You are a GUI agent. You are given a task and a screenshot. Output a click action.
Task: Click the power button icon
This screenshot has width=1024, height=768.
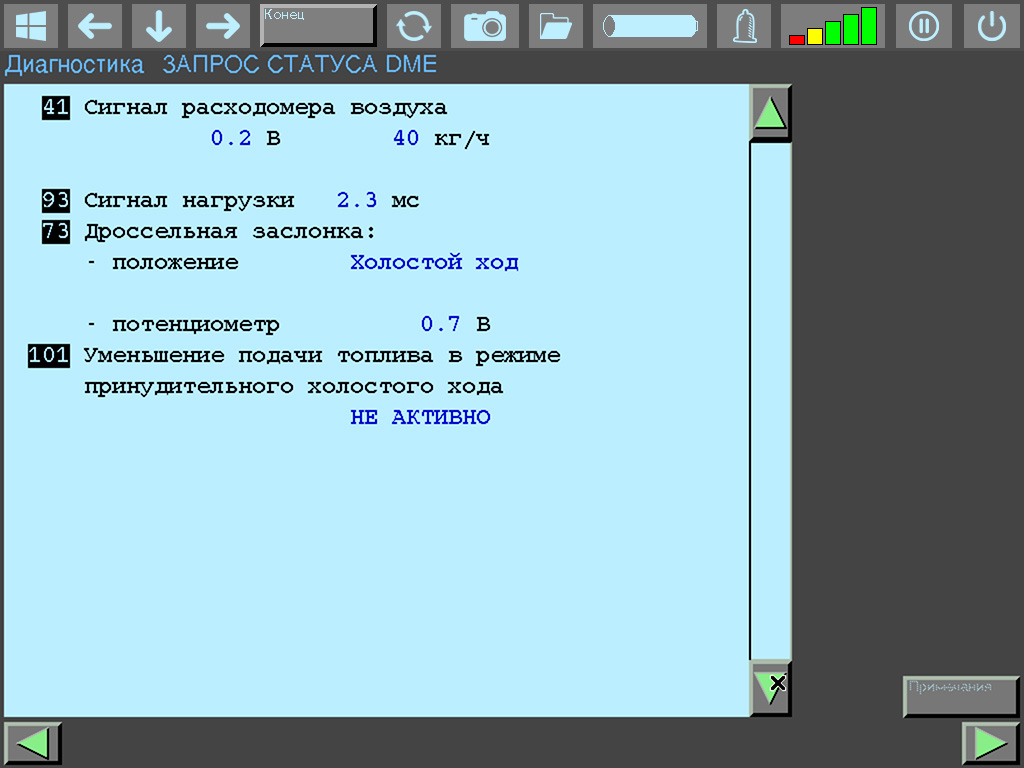(991, 26)
